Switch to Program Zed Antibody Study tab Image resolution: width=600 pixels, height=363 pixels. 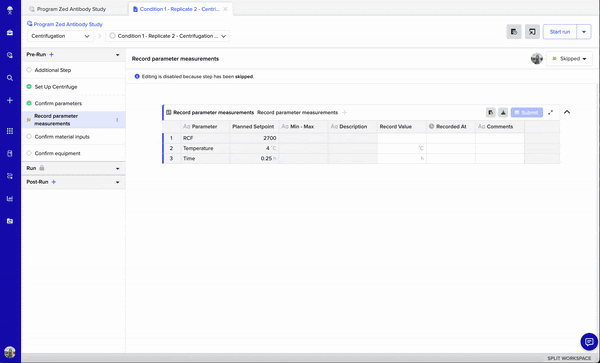click(72, 9)
